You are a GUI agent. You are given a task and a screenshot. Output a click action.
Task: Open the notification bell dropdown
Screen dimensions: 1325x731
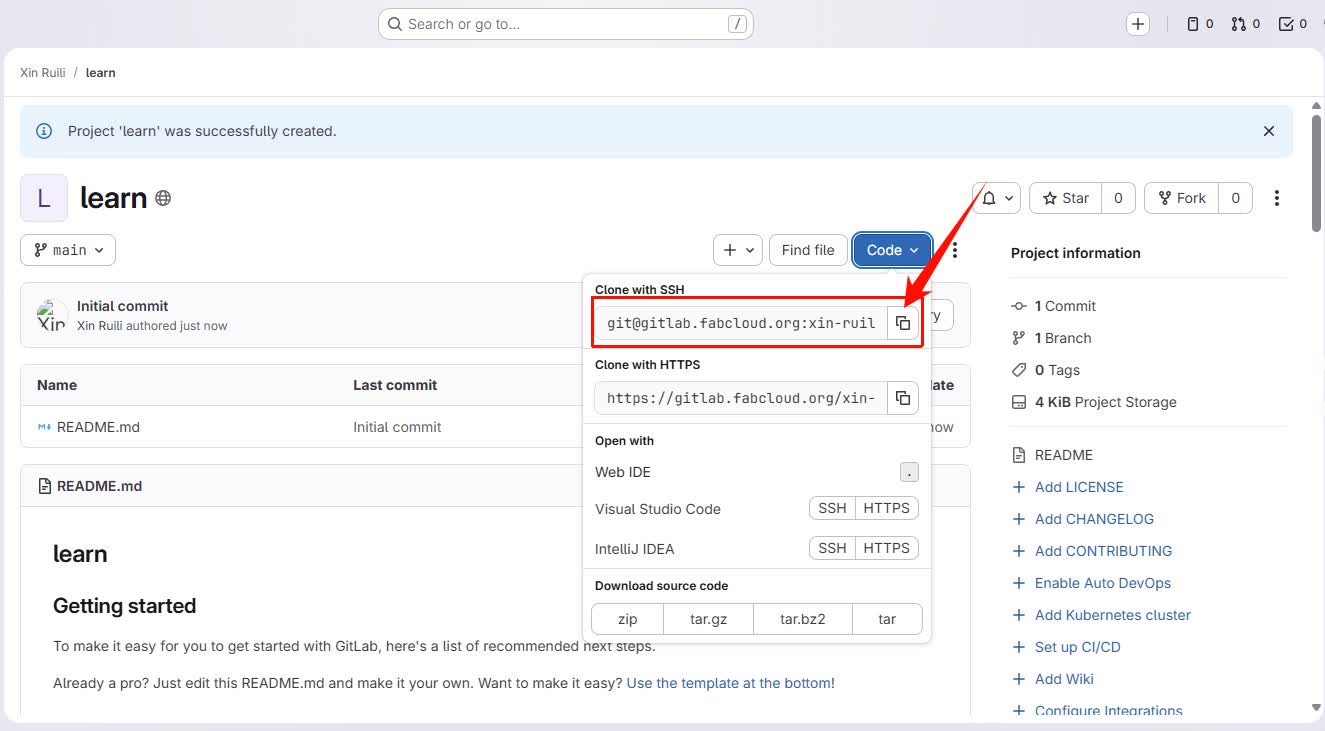point(996,198)
